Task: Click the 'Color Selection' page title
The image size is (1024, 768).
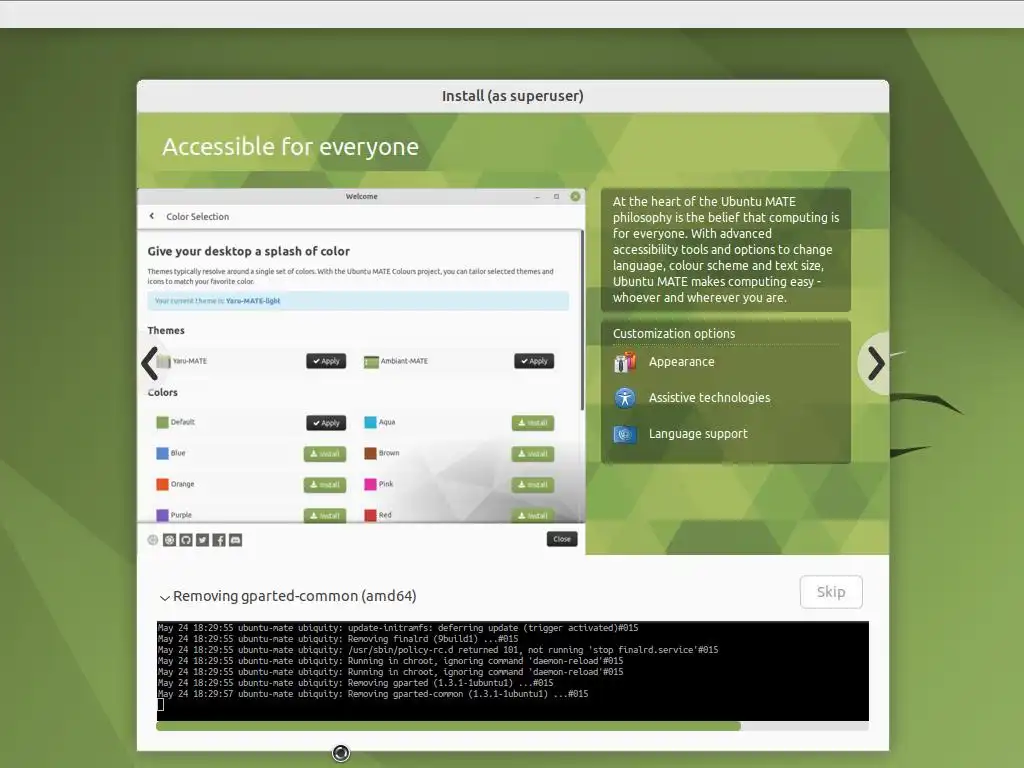Action: coord(197,217)
